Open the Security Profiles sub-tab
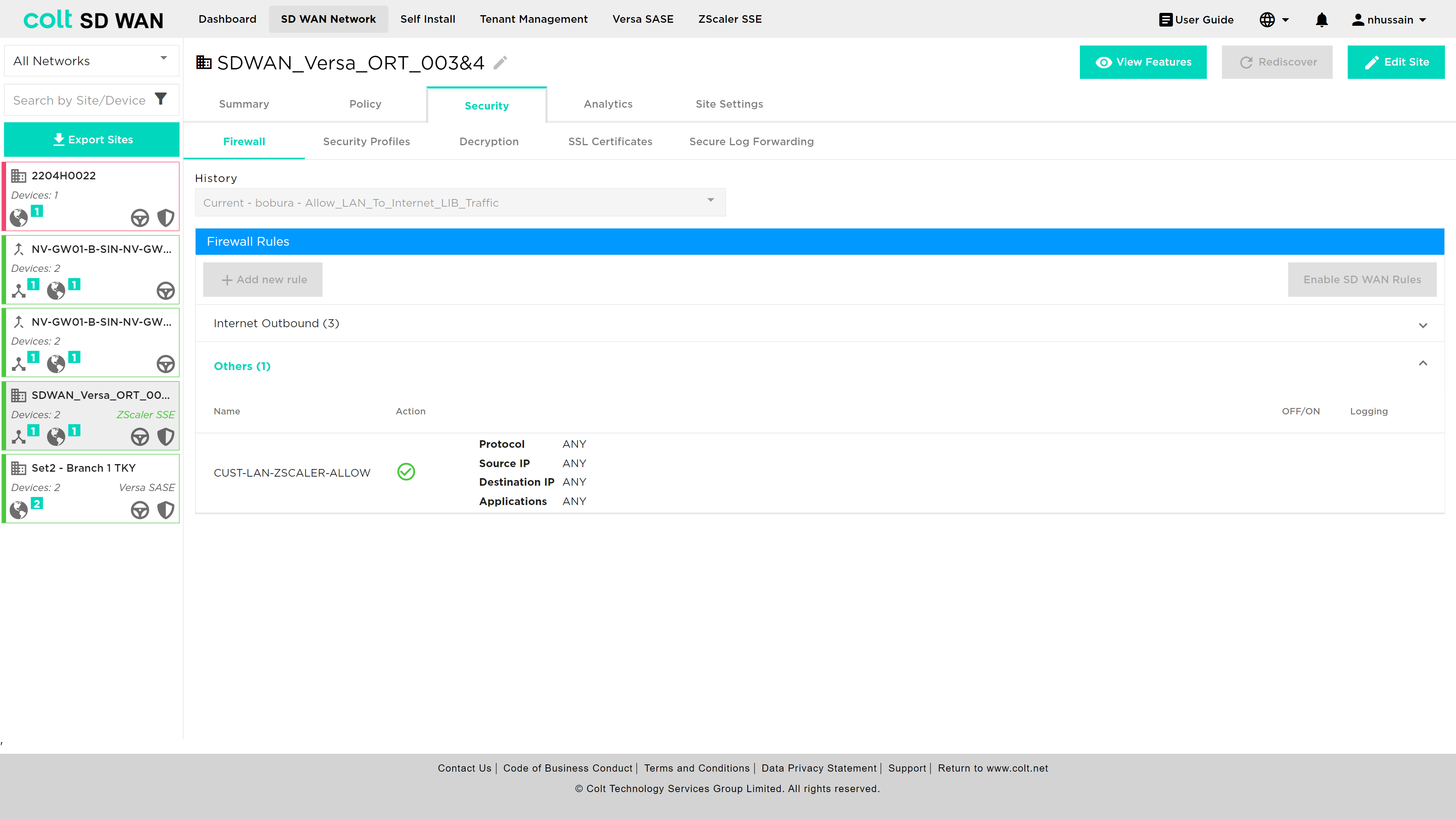This screenshot has height=819, width=1456. (x=366, y=141)
